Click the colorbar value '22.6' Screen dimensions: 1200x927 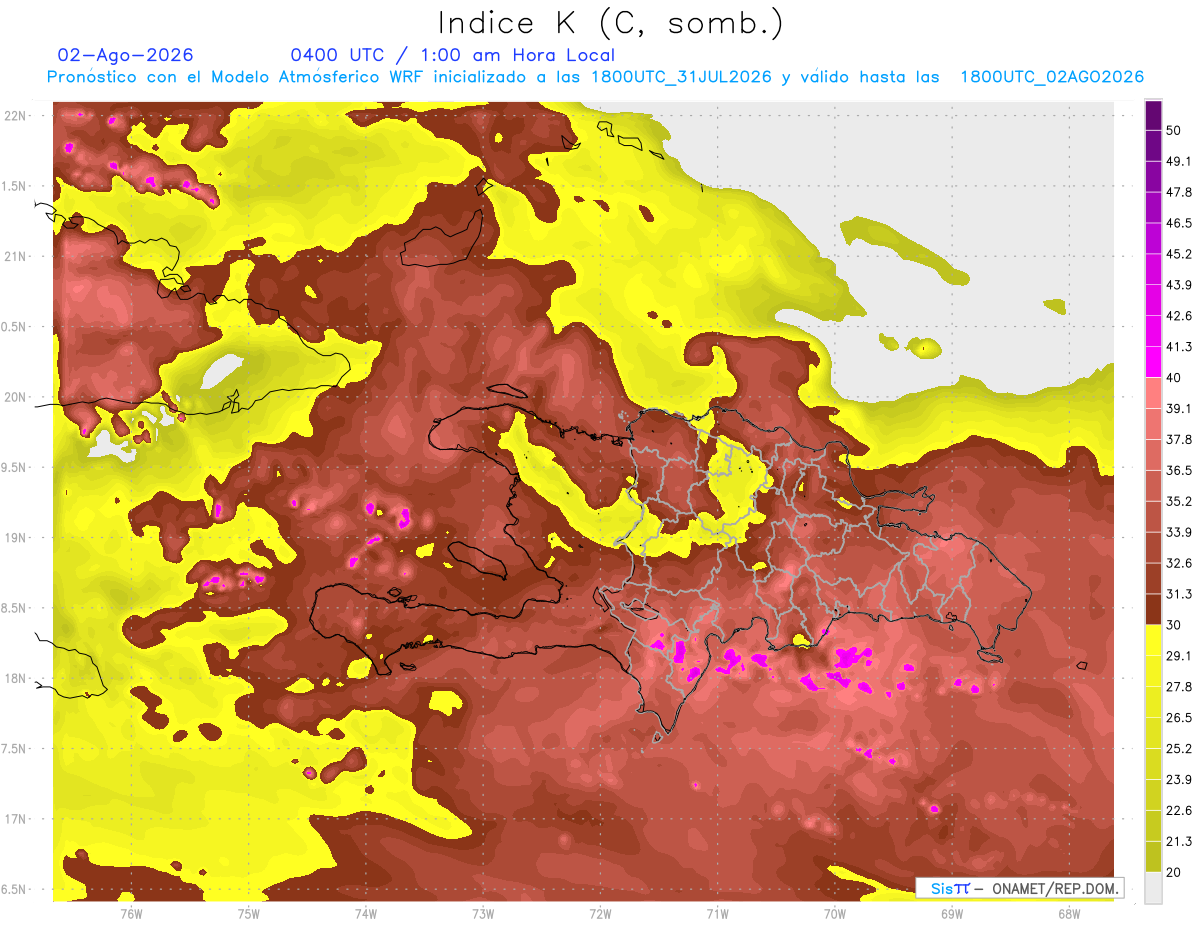pyautogui.click(x=1178, y=810)
